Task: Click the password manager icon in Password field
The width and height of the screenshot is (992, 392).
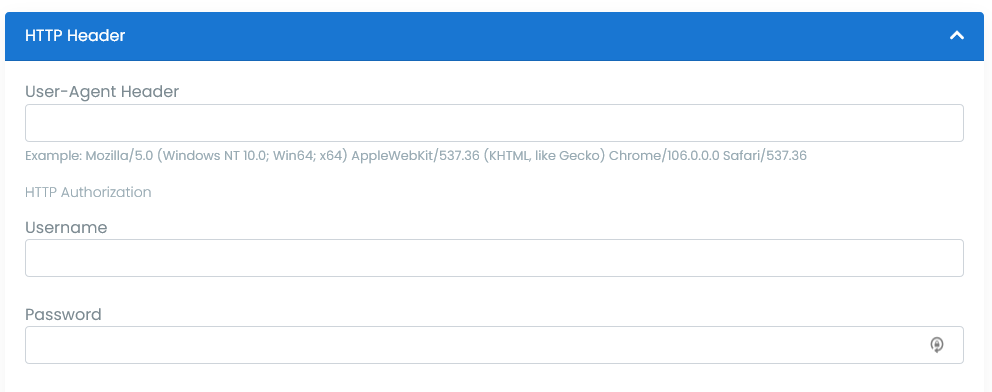Action: (936, 345)
